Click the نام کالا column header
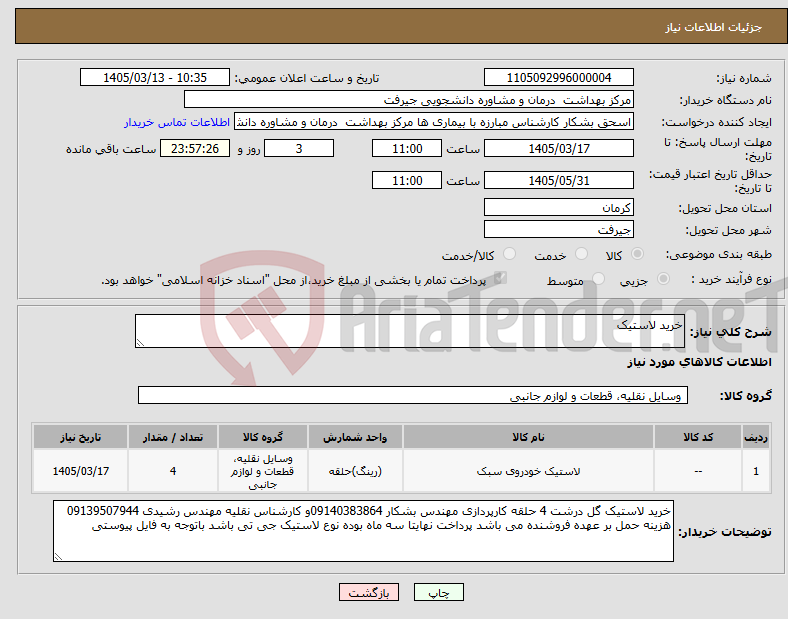788x619 pixels. [528, 437]
